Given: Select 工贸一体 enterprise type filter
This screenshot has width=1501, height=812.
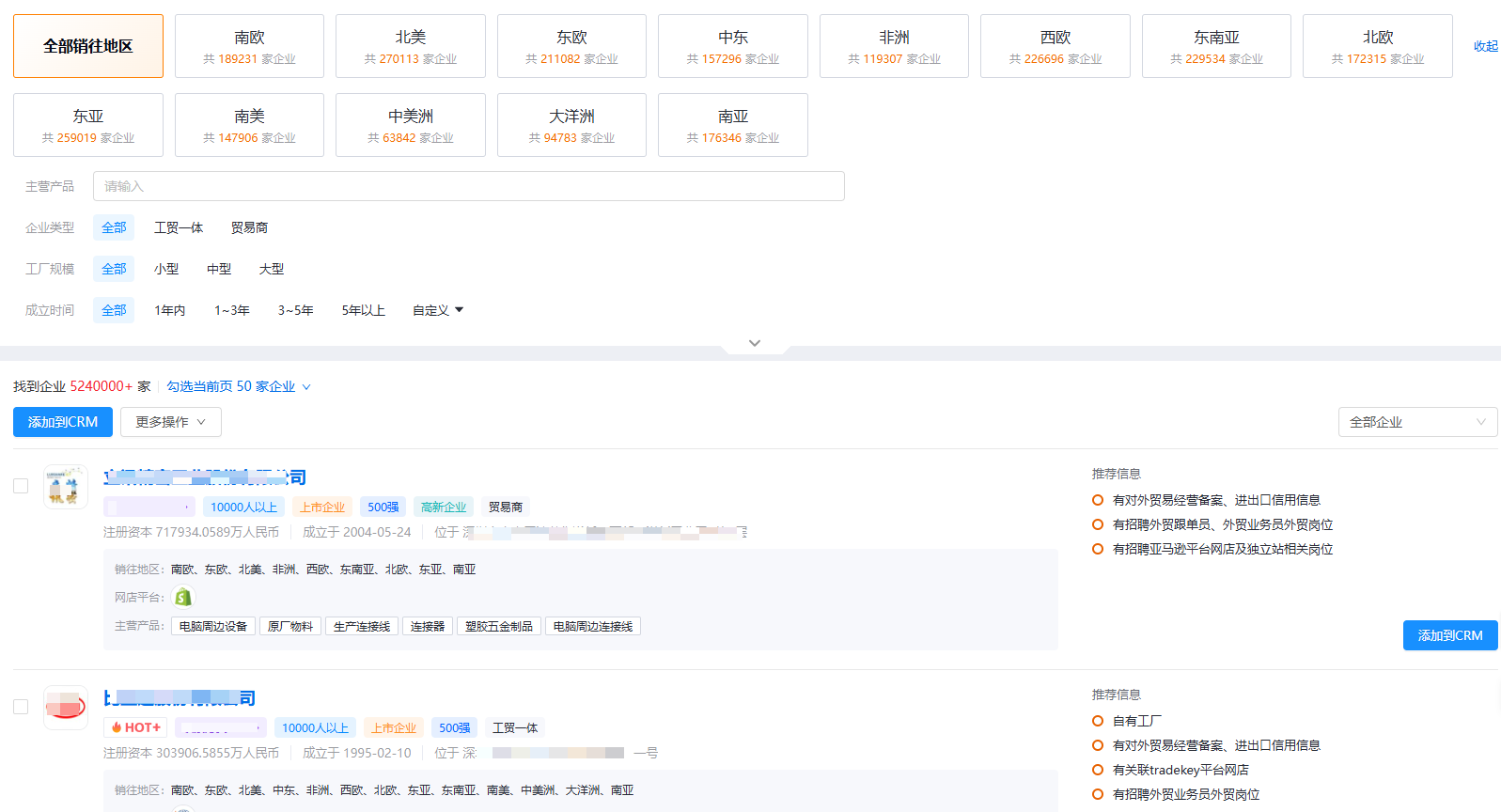Looking at the screenshot, I should tap(179, 227).
